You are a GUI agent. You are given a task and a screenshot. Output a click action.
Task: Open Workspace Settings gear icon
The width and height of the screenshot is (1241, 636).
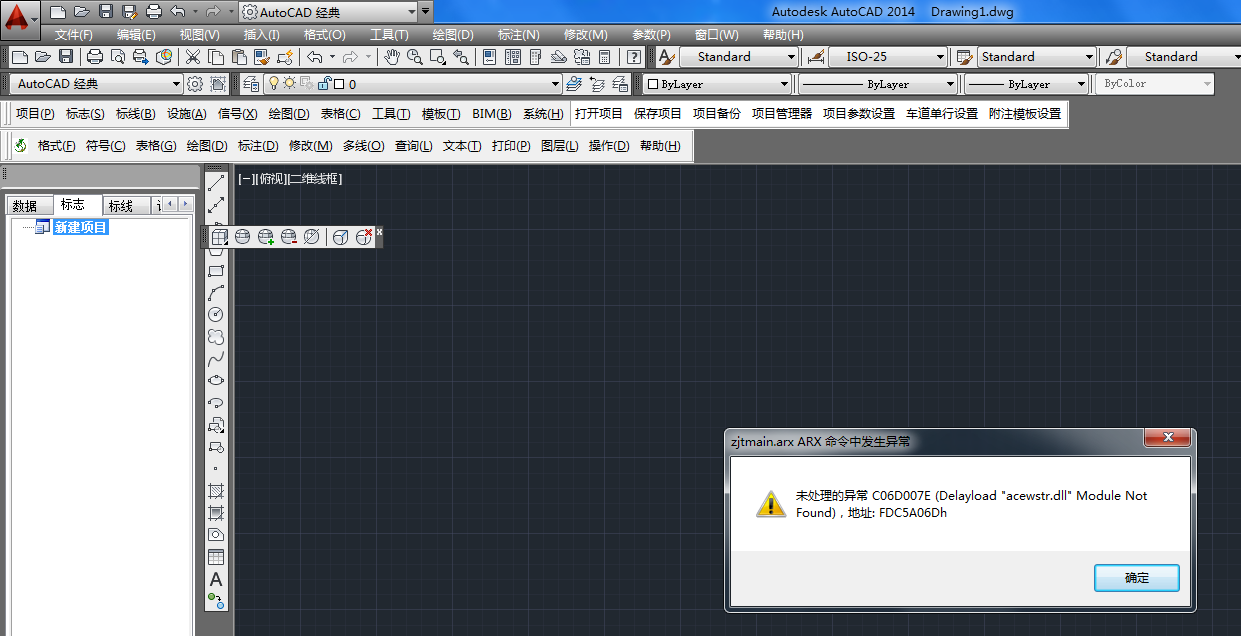[x=195, y=84]
